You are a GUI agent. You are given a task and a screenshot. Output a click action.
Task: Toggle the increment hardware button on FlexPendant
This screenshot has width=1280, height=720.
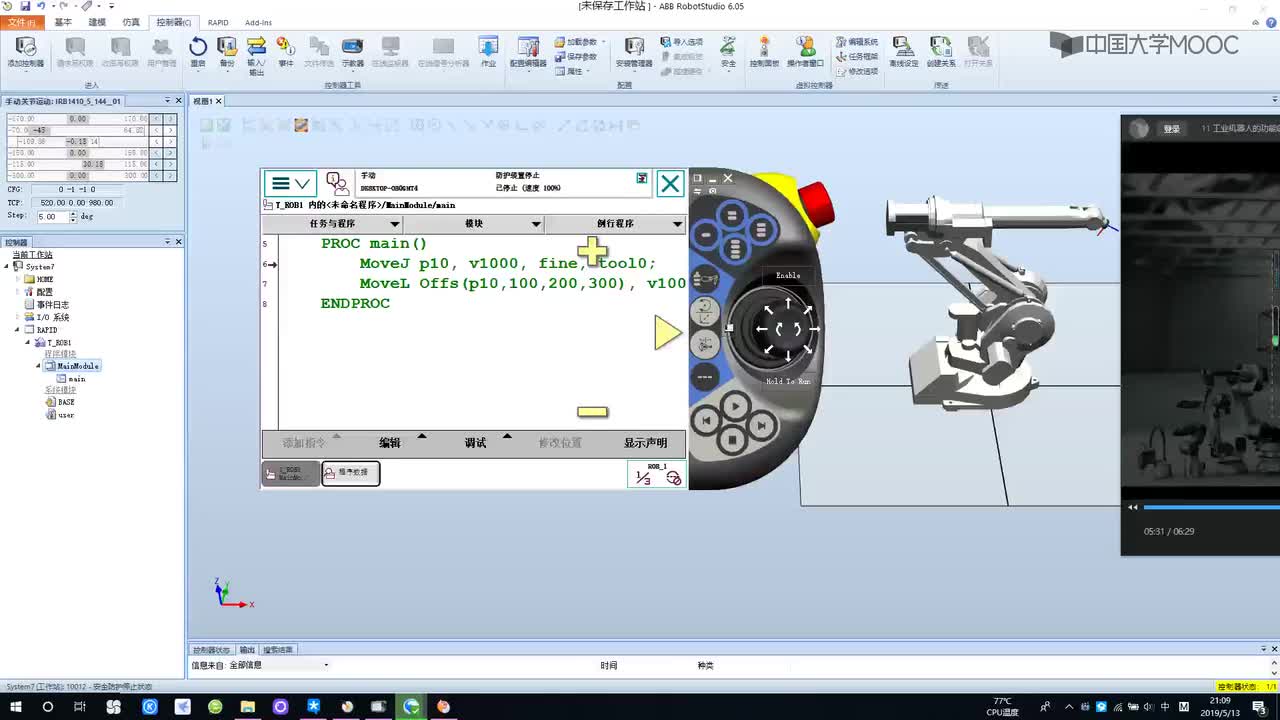704,377
